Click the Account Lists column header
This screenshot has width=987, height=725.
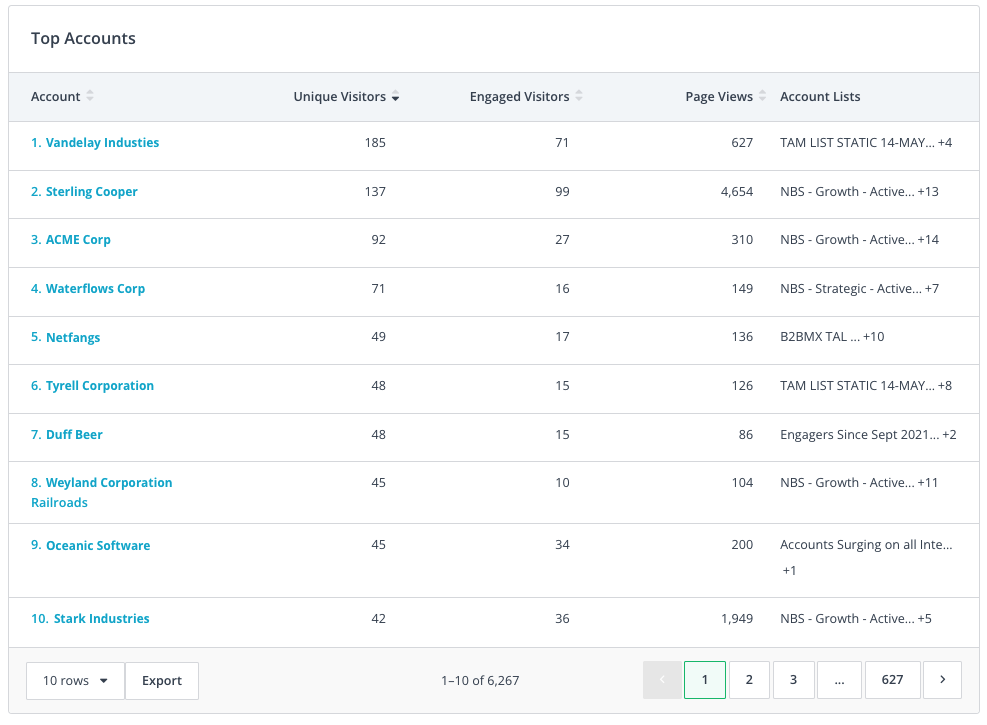click(820, 96)
